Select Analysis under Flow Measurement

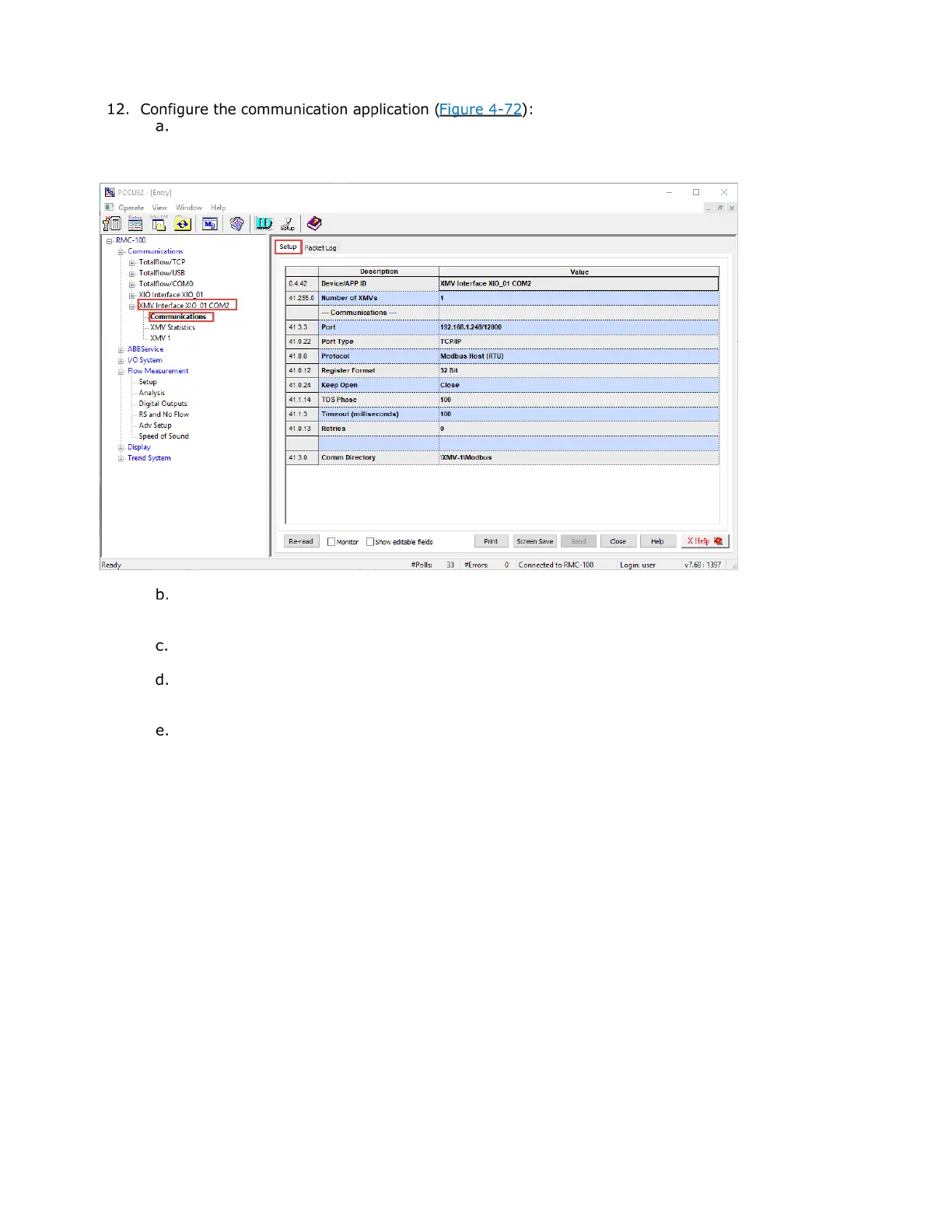152,393
